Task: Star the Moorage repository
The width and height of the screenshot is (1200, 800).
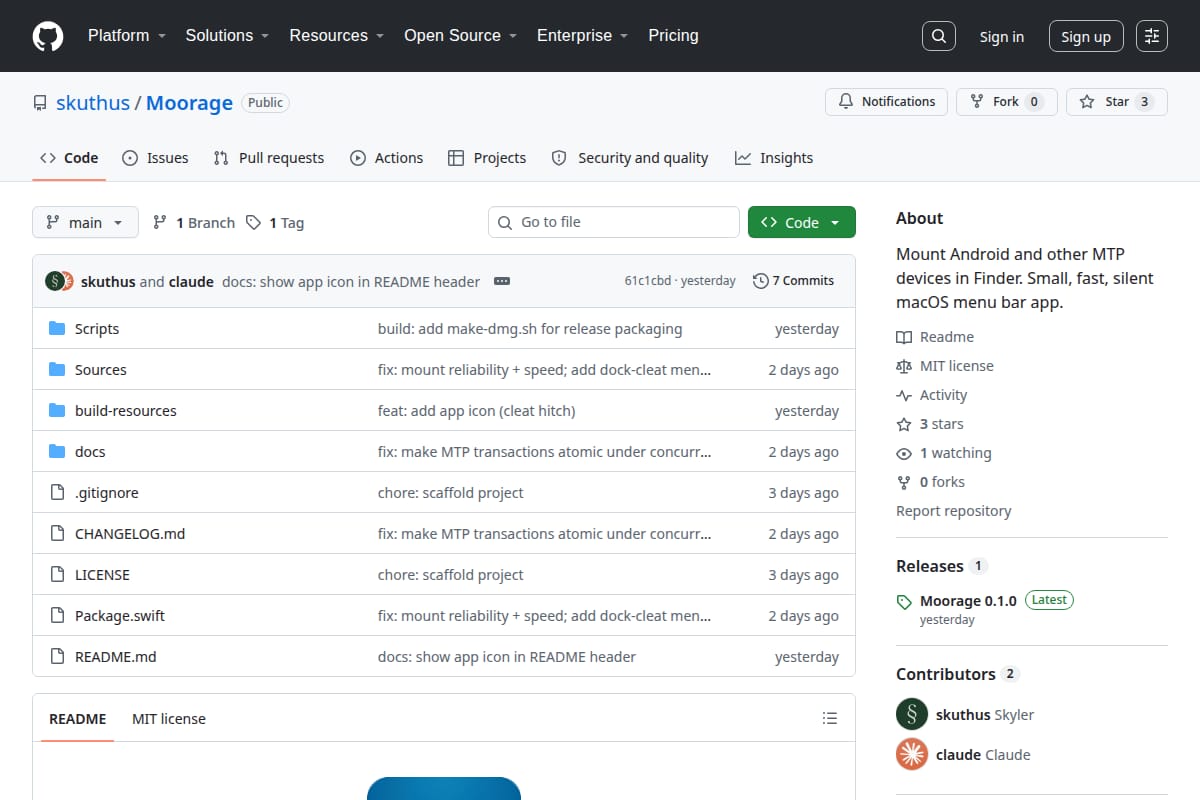Action: tap(1117, 101)
